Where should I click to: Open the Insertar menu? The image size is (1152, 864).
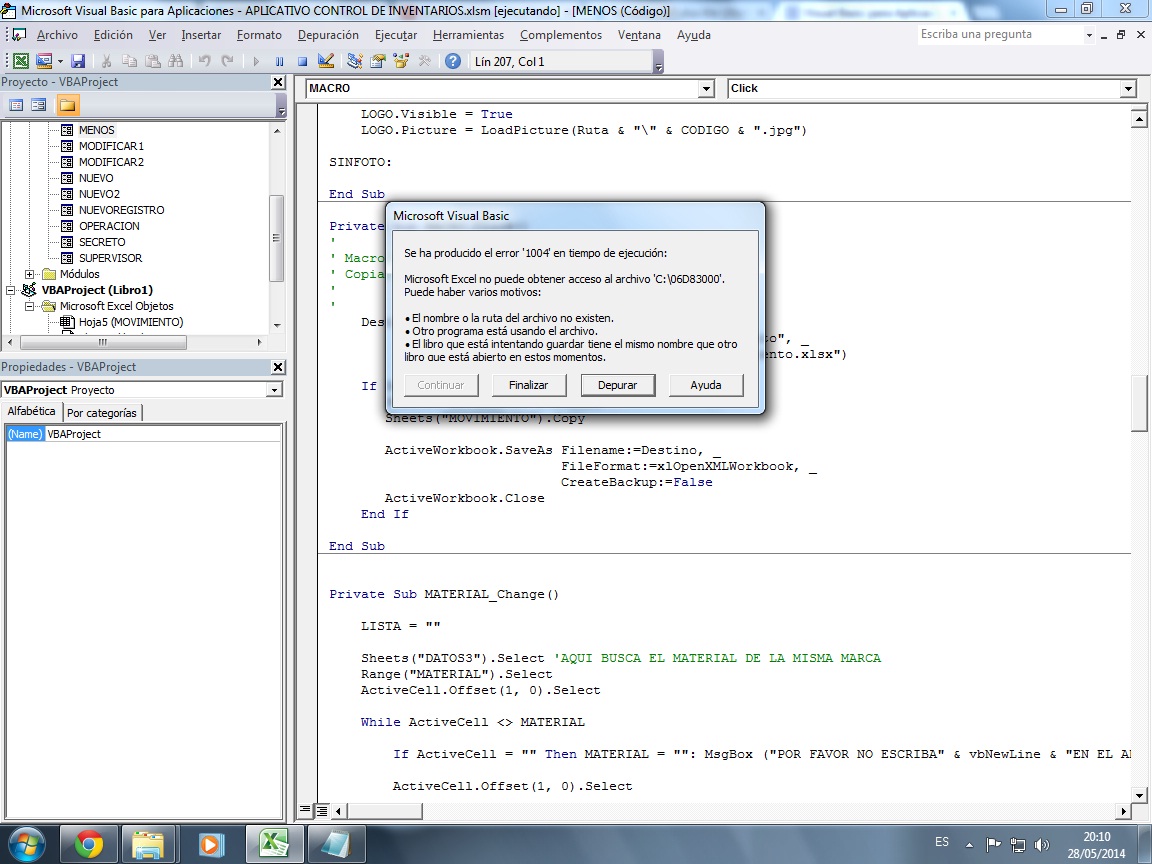[201, 35]
